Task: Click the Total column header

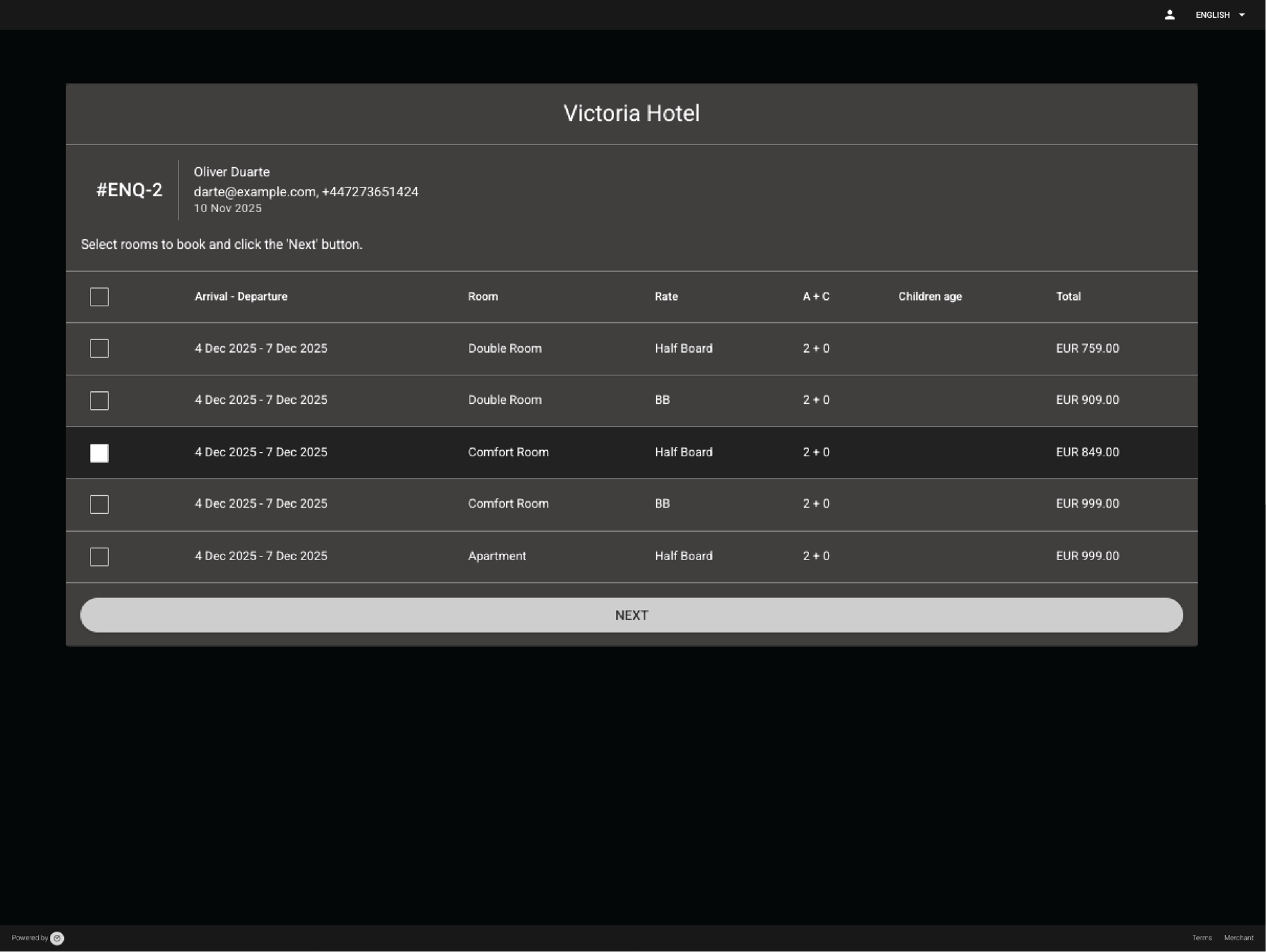Action: [1068, 296]
